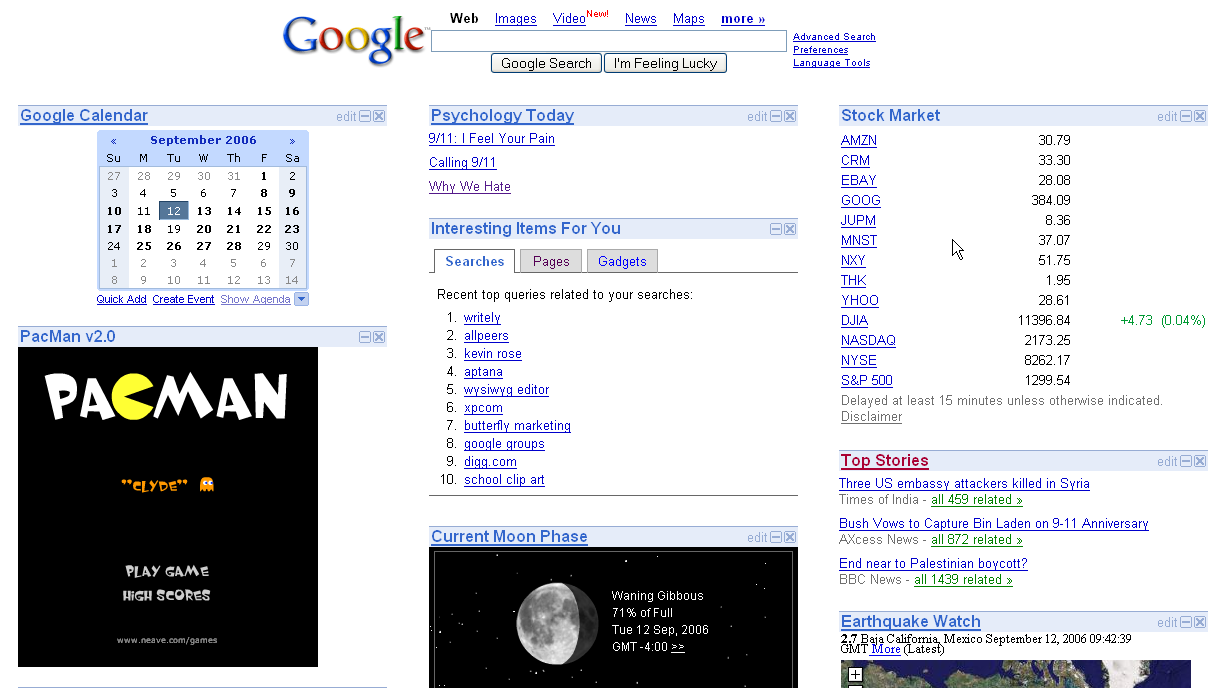Image resolution: width=1220 pixels, height=688 pixels.
Task: Open Maps from the top navigation
Action: [x=689, y=19]
